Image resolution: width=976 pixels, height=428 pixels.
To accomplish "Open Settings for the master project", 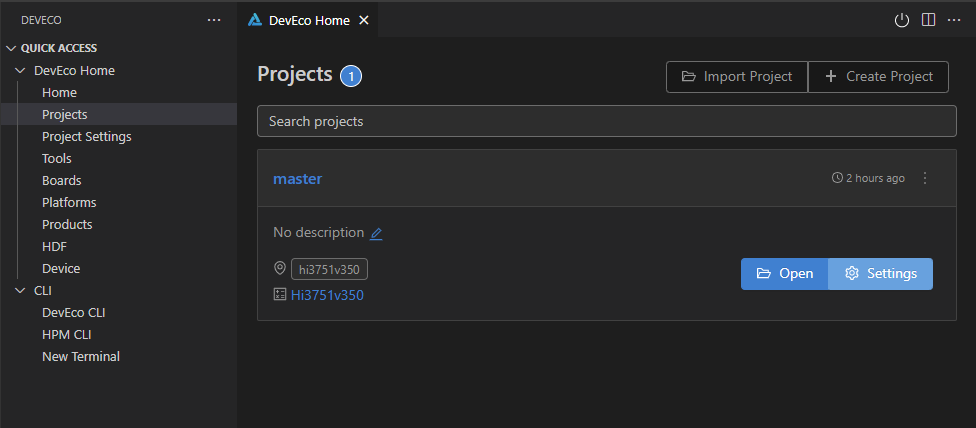I will (x=880, y=274).
